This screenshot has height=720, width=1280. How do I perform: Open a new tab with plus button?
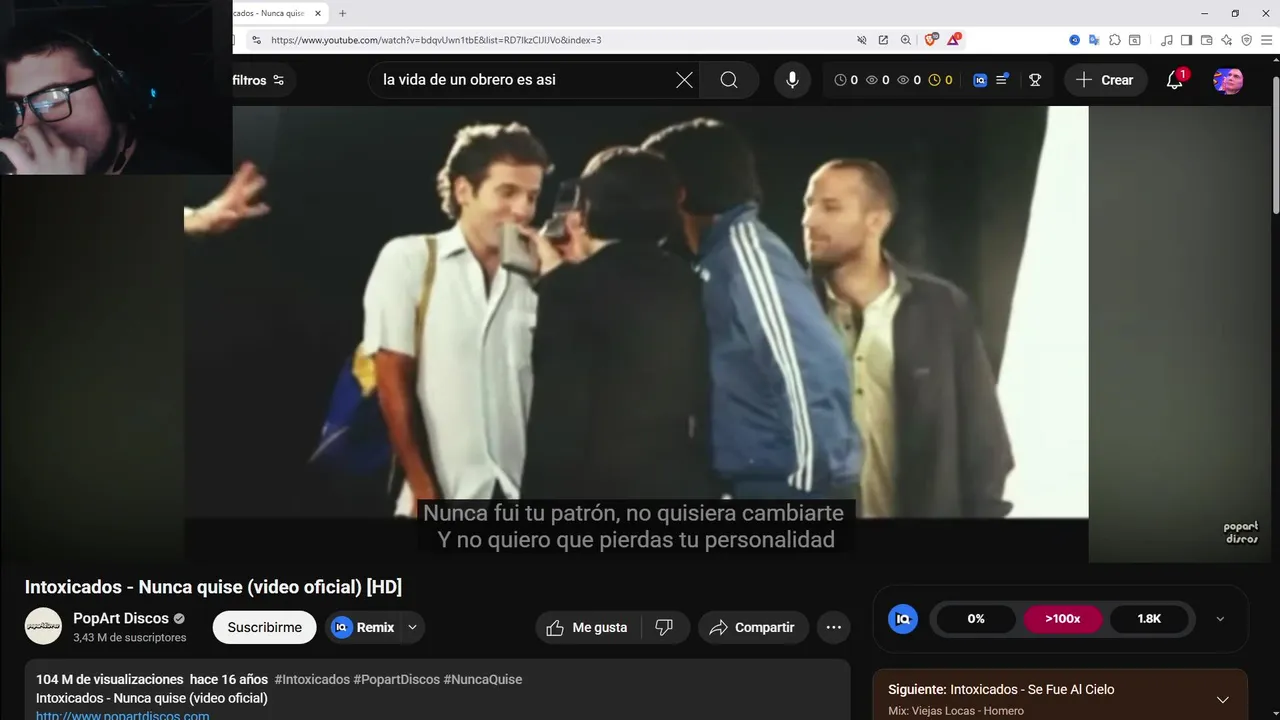(x=342, y=13)
